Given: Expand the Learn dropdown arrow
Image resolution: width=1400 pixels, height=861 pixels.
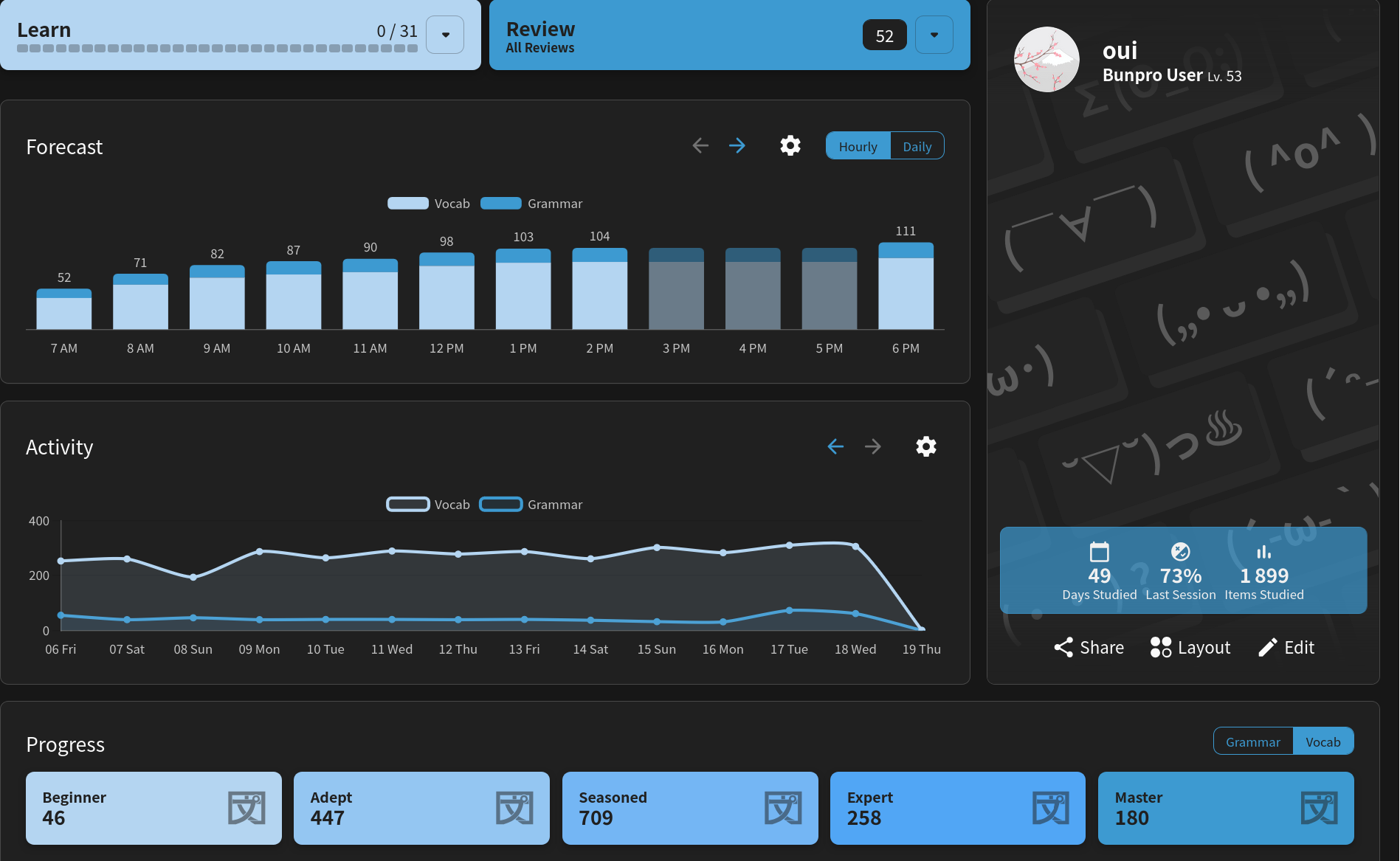Looking at the screenshot, I should [445, 35].
